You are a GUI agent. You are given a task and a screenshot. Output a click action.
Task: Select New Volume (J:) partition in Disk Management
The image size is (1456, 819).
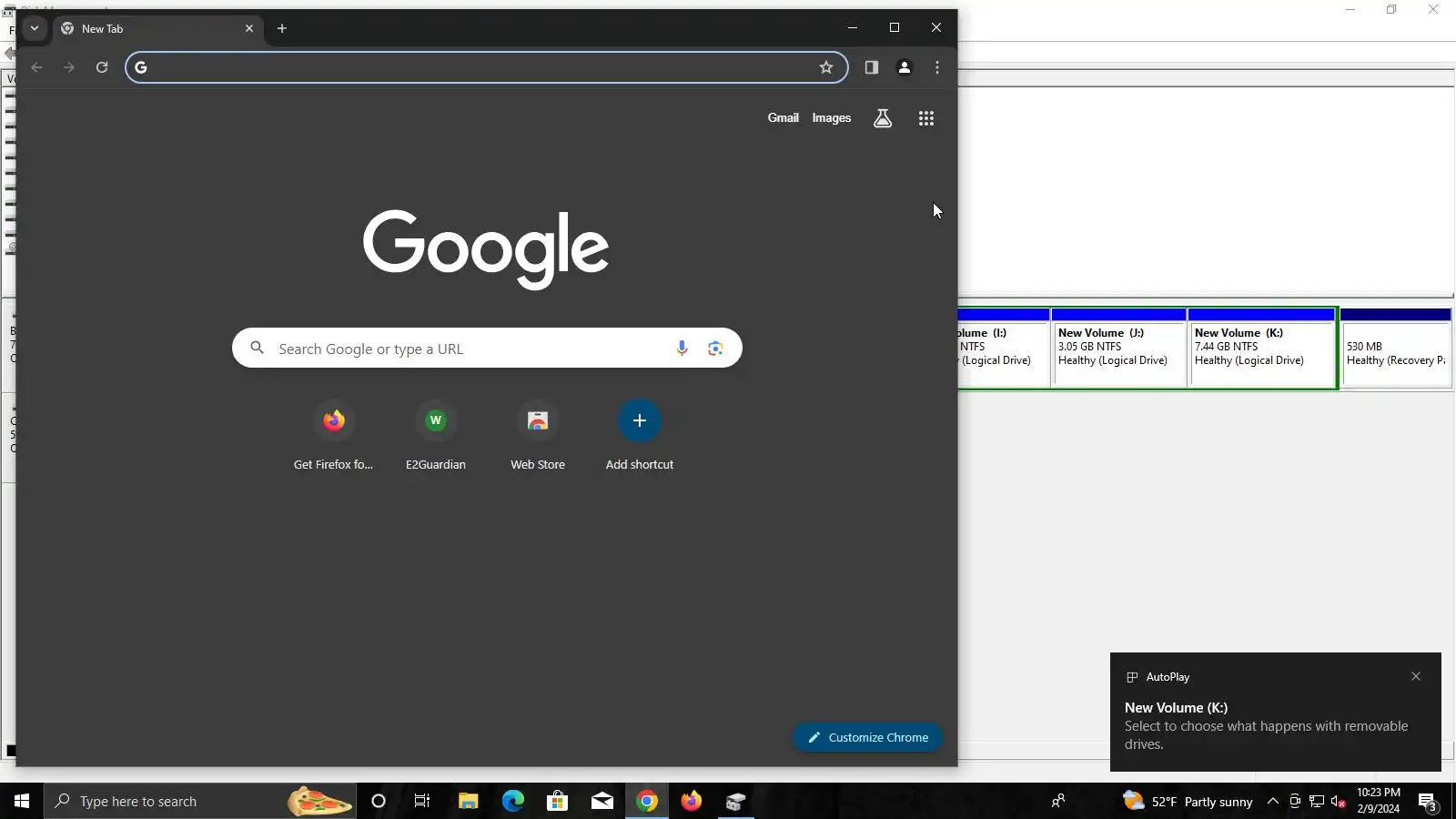[1118, 349]
